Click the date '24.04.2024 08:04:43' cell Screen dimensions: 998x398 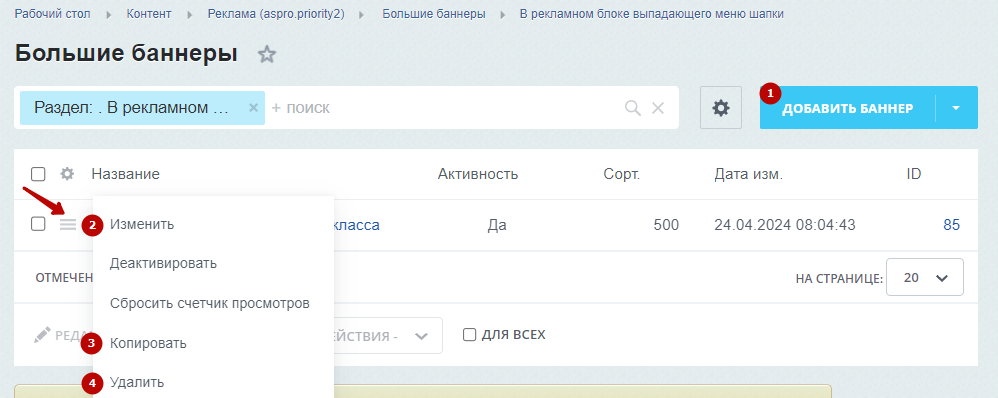(785, 224)
